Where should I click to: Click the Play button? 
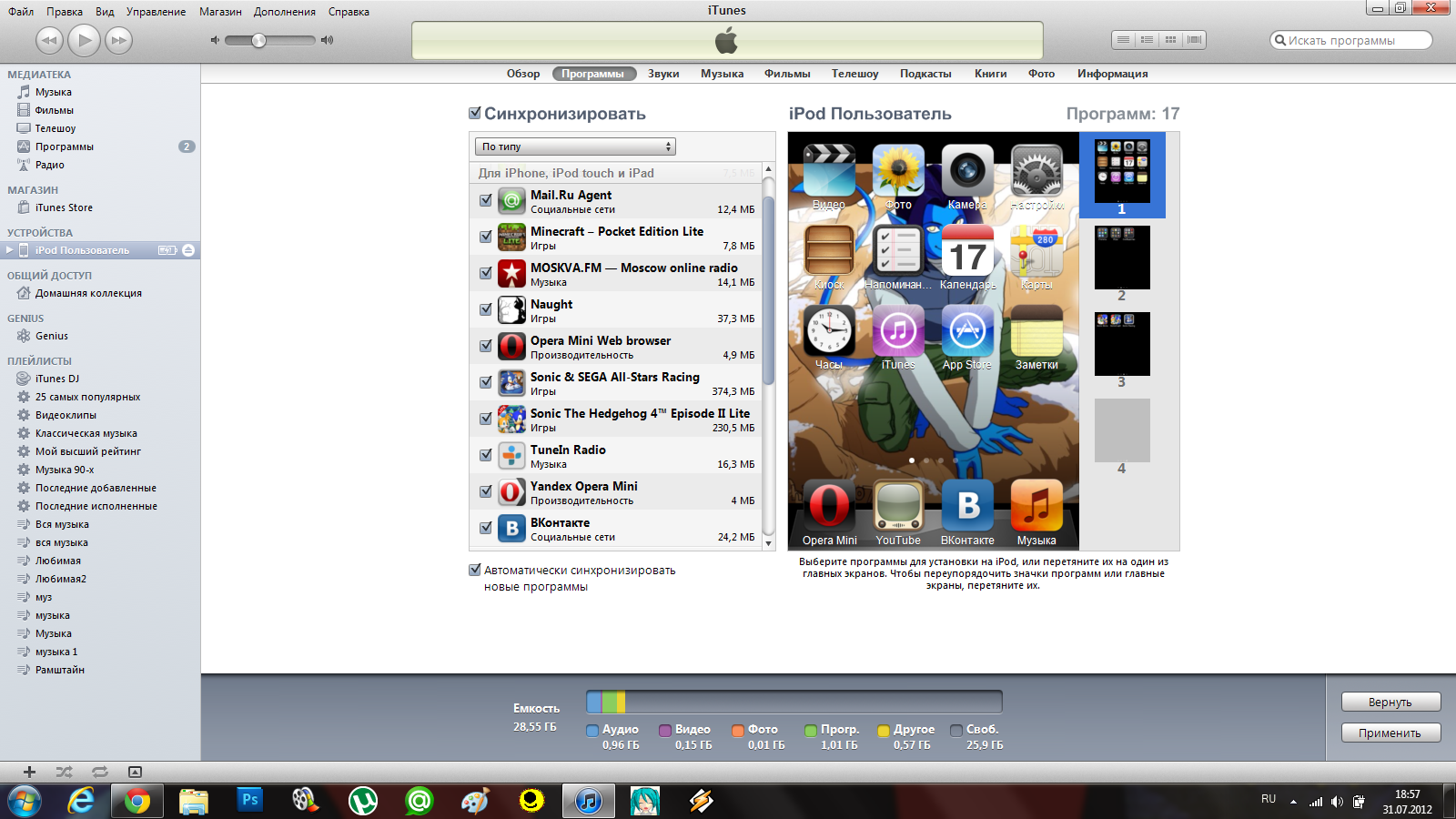(85, 40)
